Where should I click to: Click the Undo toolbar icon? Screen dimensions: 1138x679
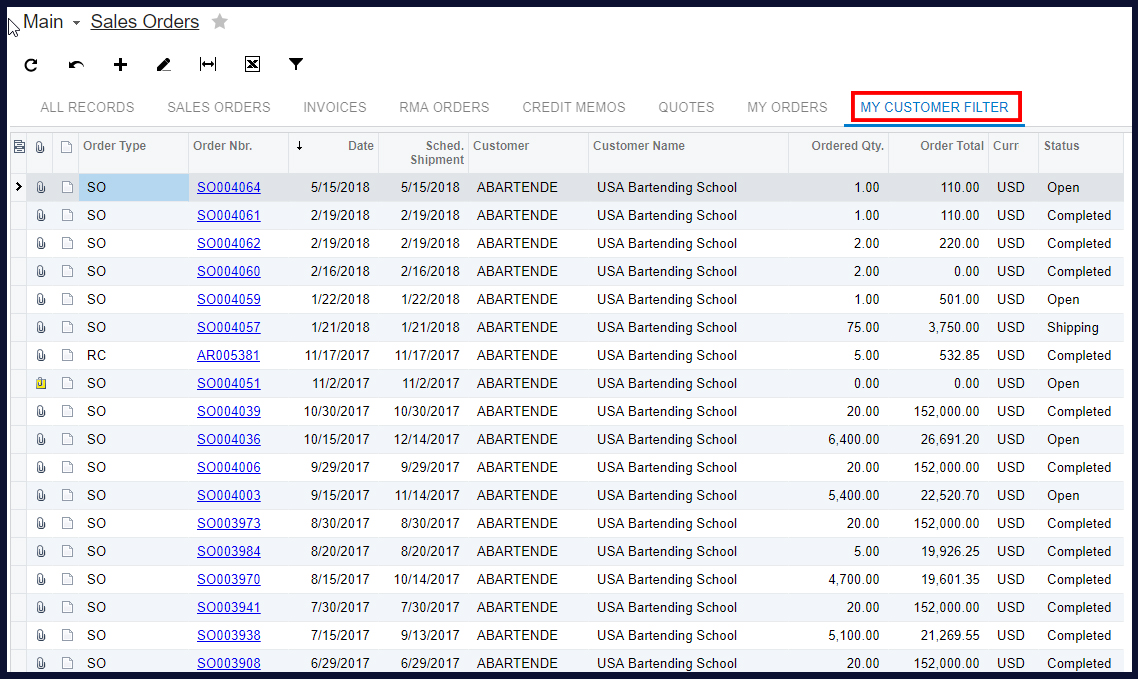click(x=76, y=65)
